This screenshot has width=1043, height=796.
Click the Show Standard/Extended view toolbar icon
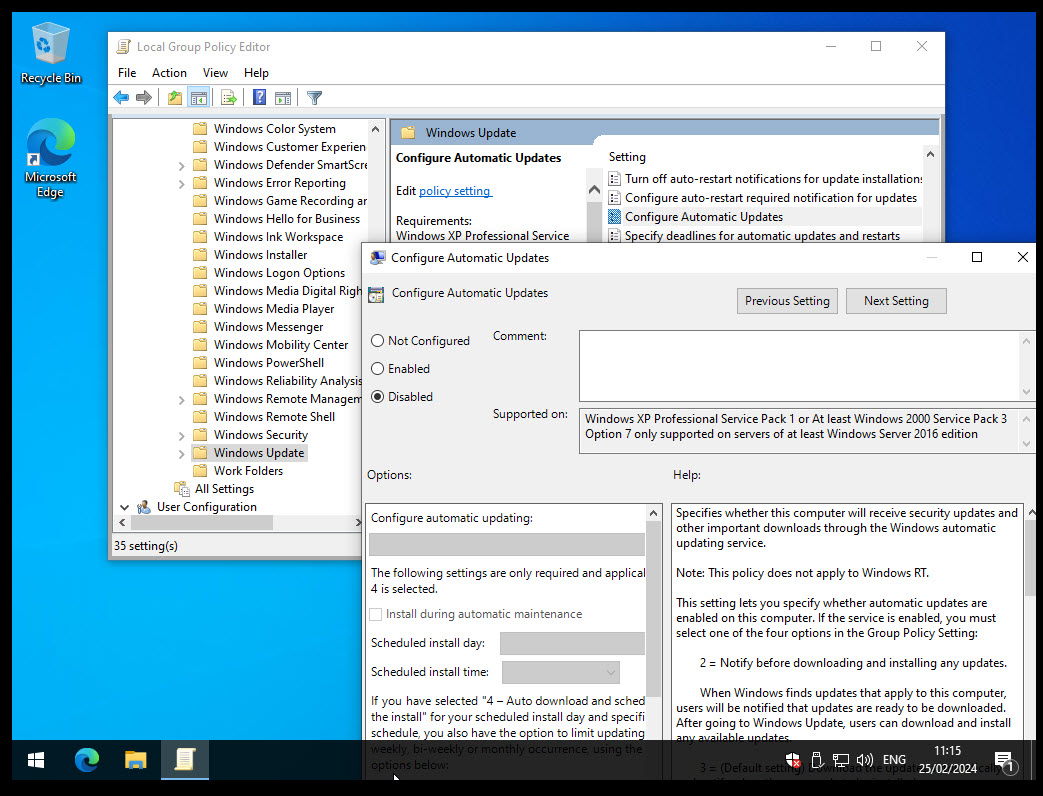pyautogui.click(x=283, y=97)
